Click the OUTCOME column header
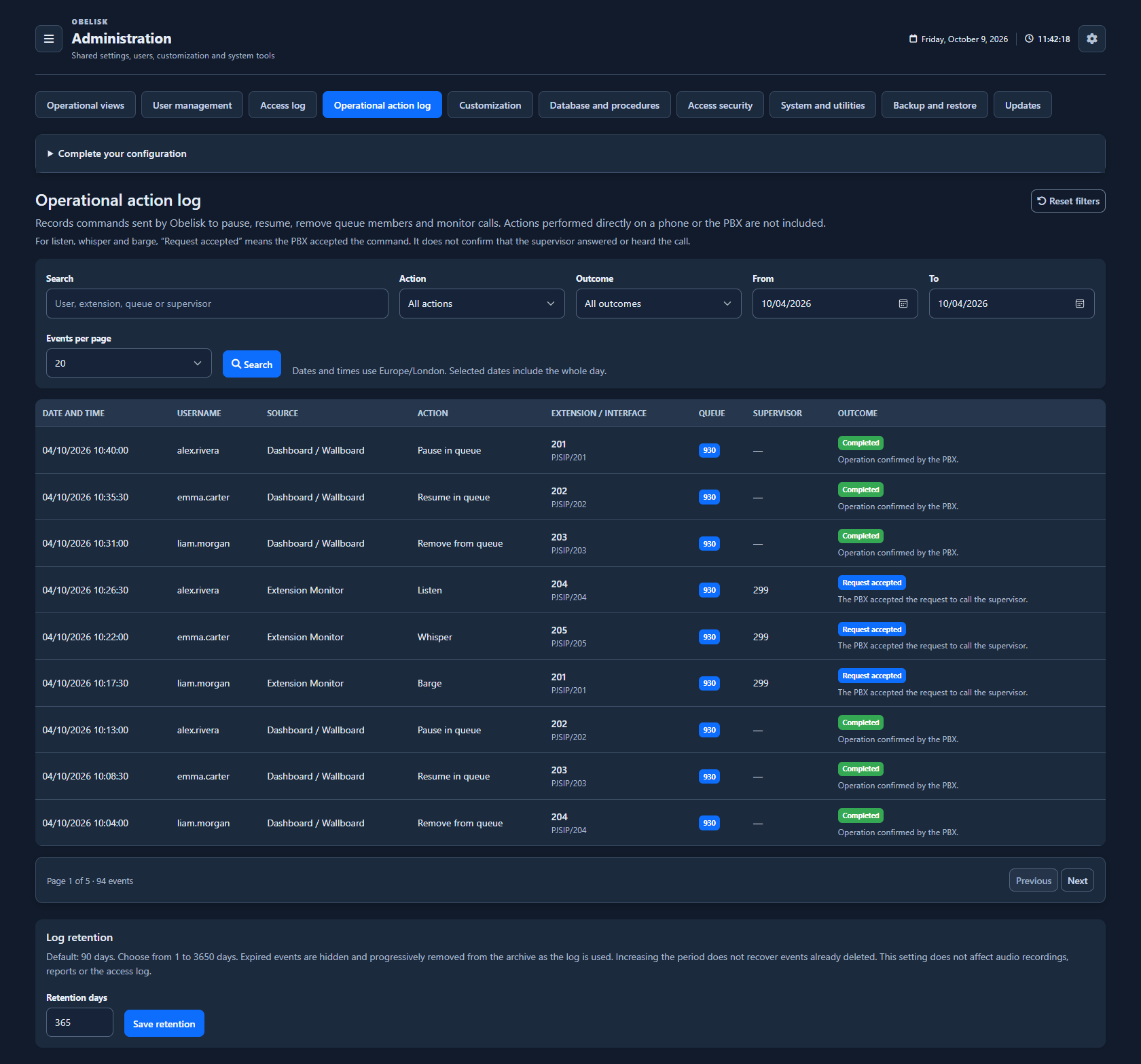1141x1064 pixels. coord(857,413)
